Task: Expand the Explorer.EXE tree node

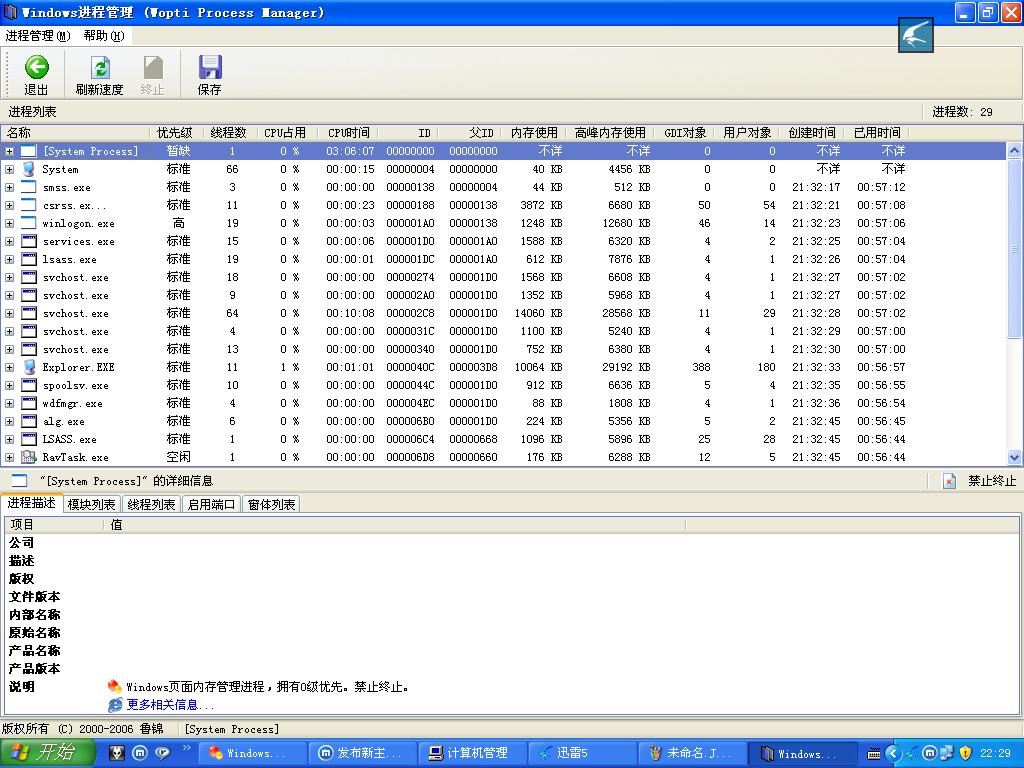Action: (9, 367)
